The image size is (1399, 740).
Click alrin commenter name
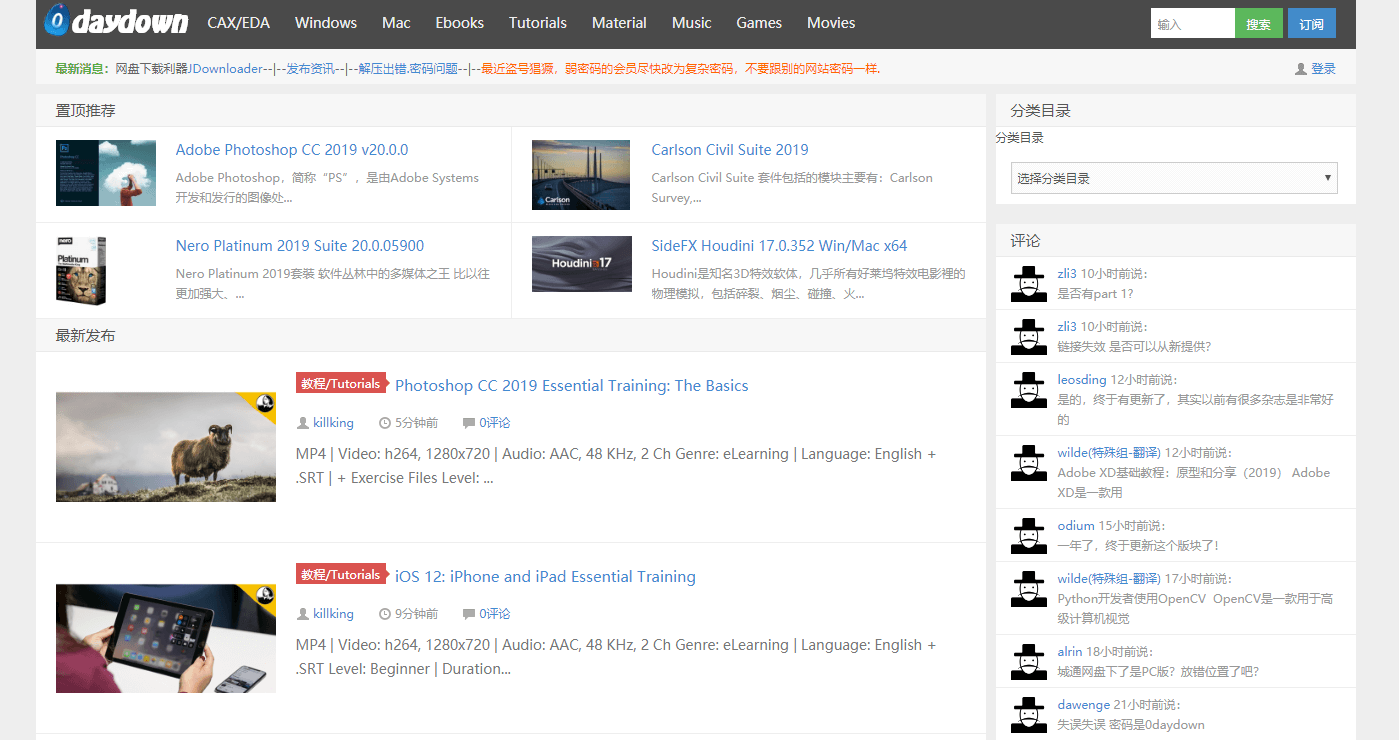pos(1070,652)
